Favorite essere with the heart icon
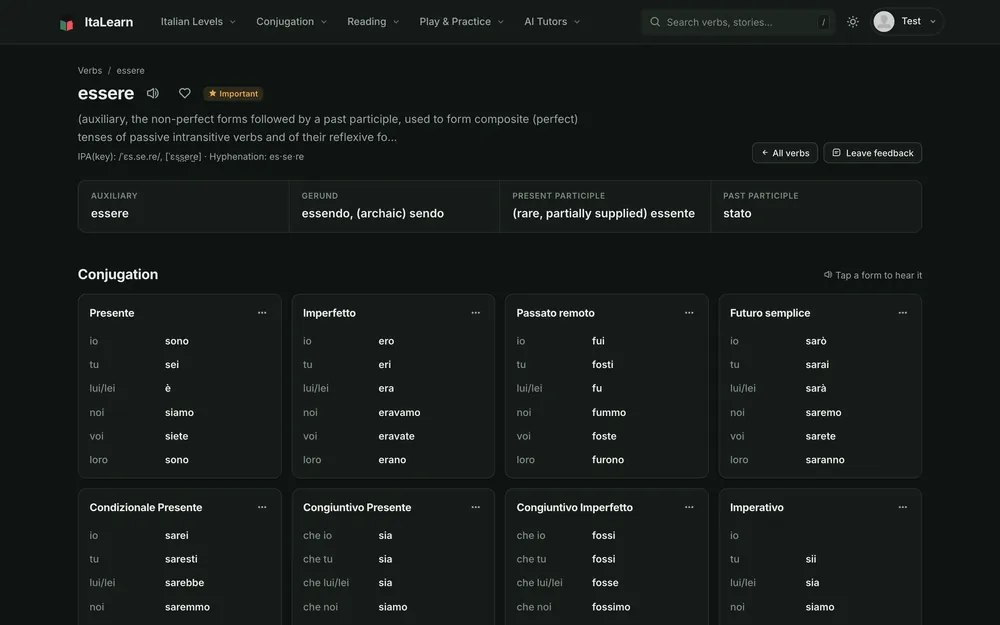This screenshot has width=1000, height=625. 184,93
